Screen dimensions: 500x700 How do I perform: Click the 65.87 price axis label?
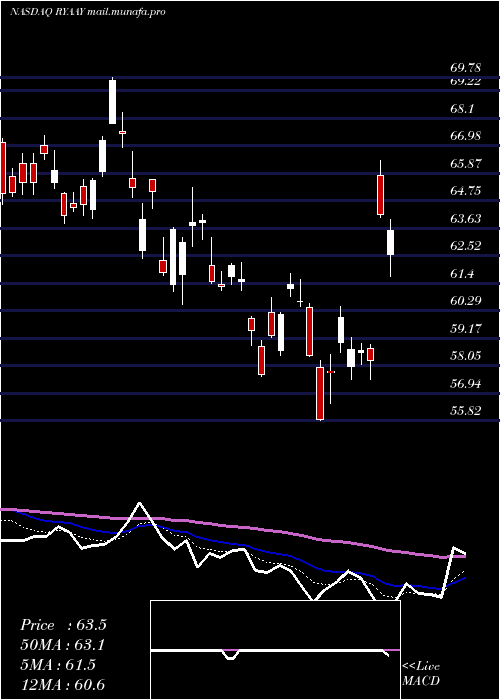point(466,164)
